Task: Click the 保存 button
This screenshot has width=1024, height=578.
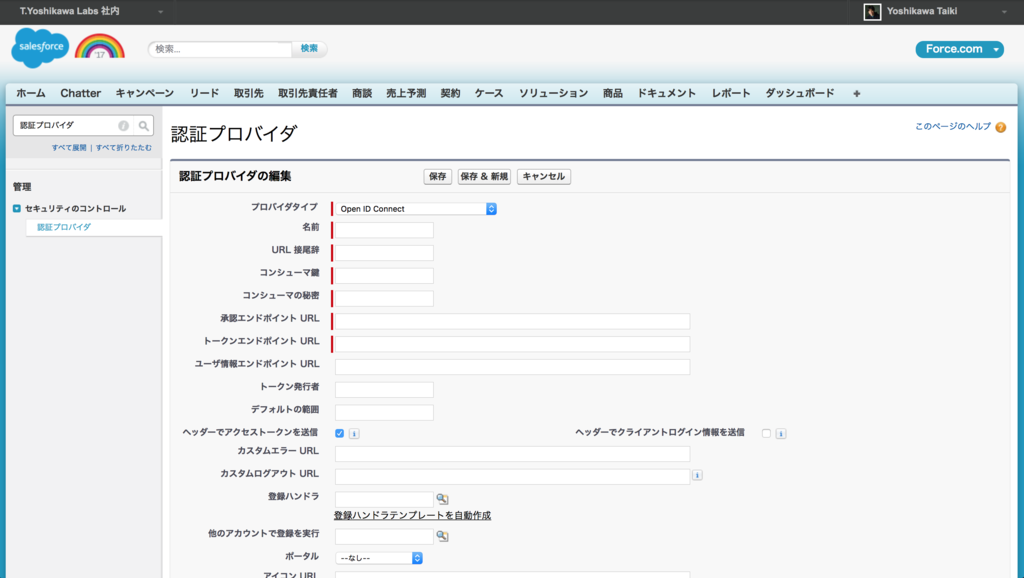Action: pyautogui.click(x=437, y=176)
